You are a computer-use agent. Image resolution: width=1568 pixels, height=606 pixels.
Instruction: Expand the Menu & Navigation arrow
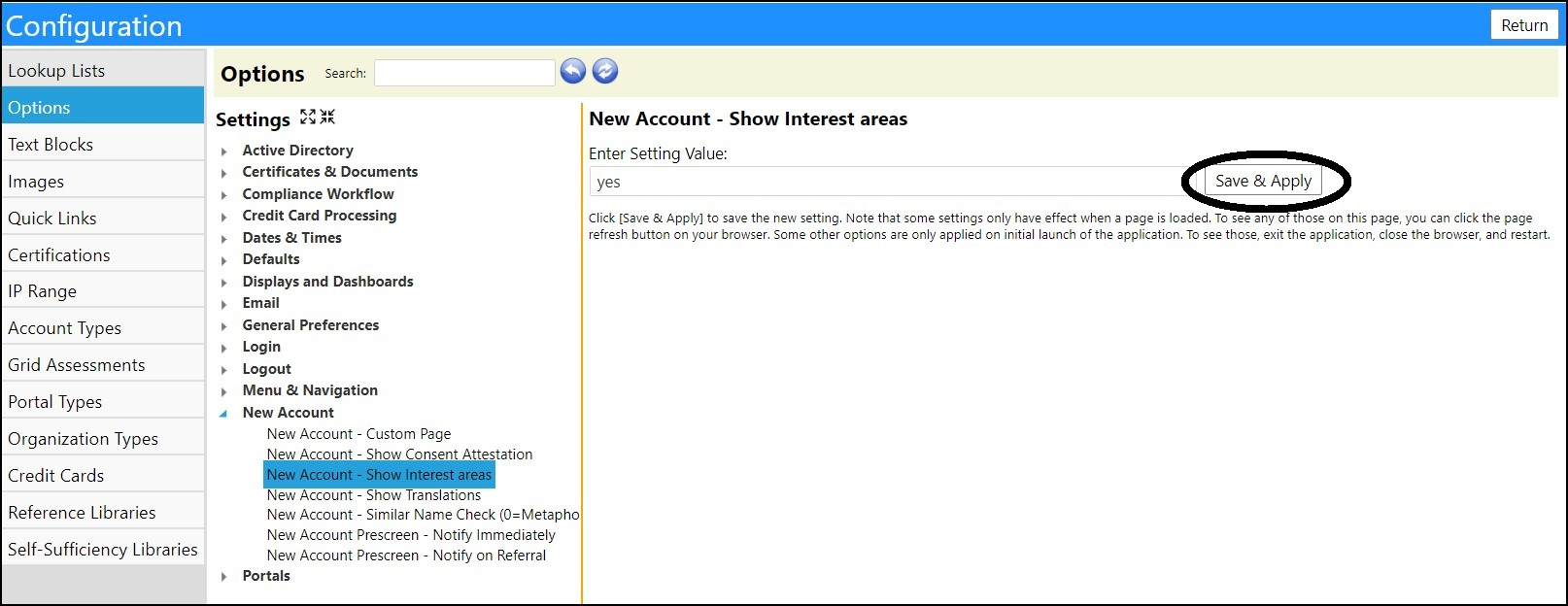(223, 391)
